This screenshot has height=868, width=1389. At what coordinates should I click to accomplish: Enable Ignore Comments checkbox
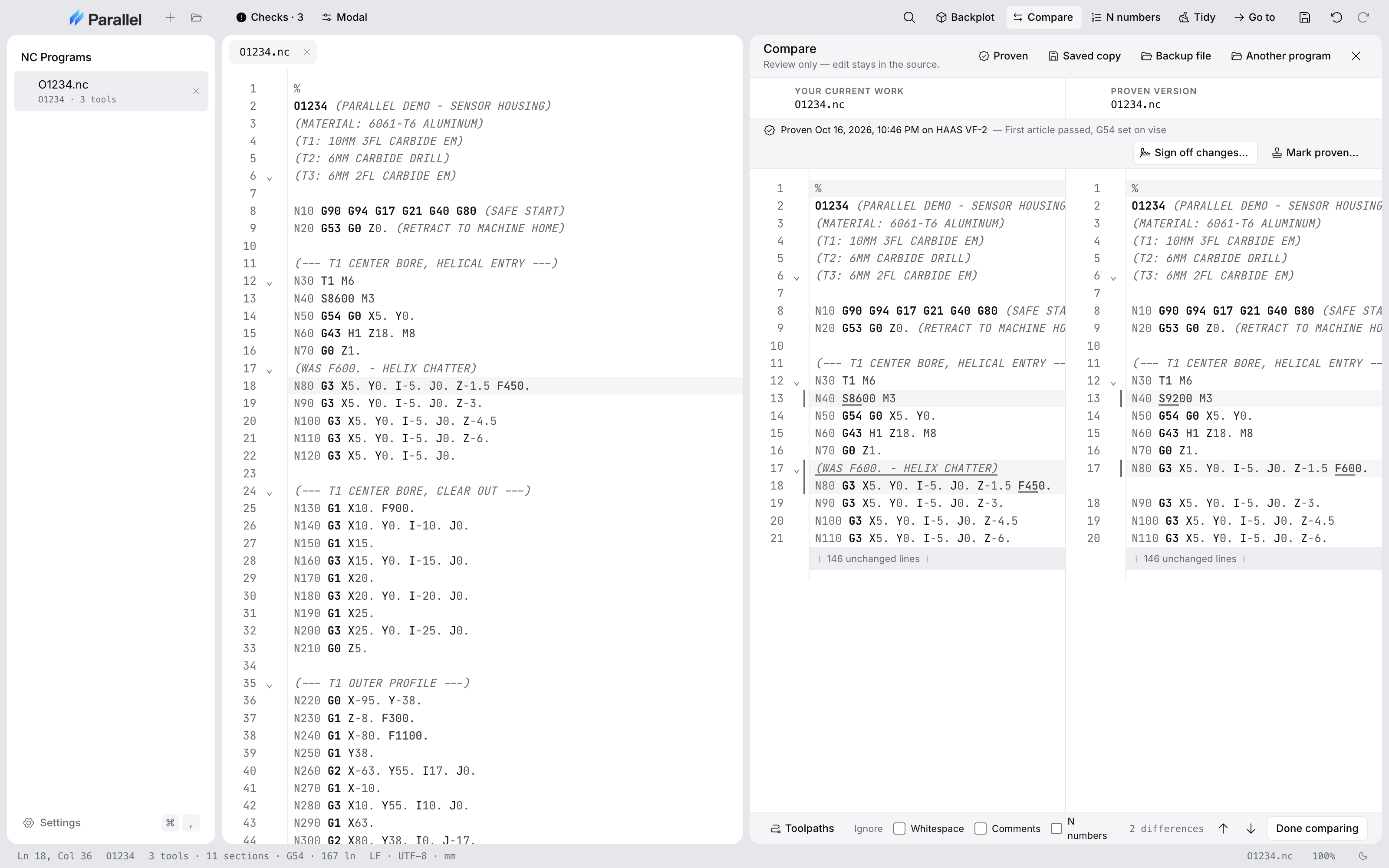(x=981, y=829)
